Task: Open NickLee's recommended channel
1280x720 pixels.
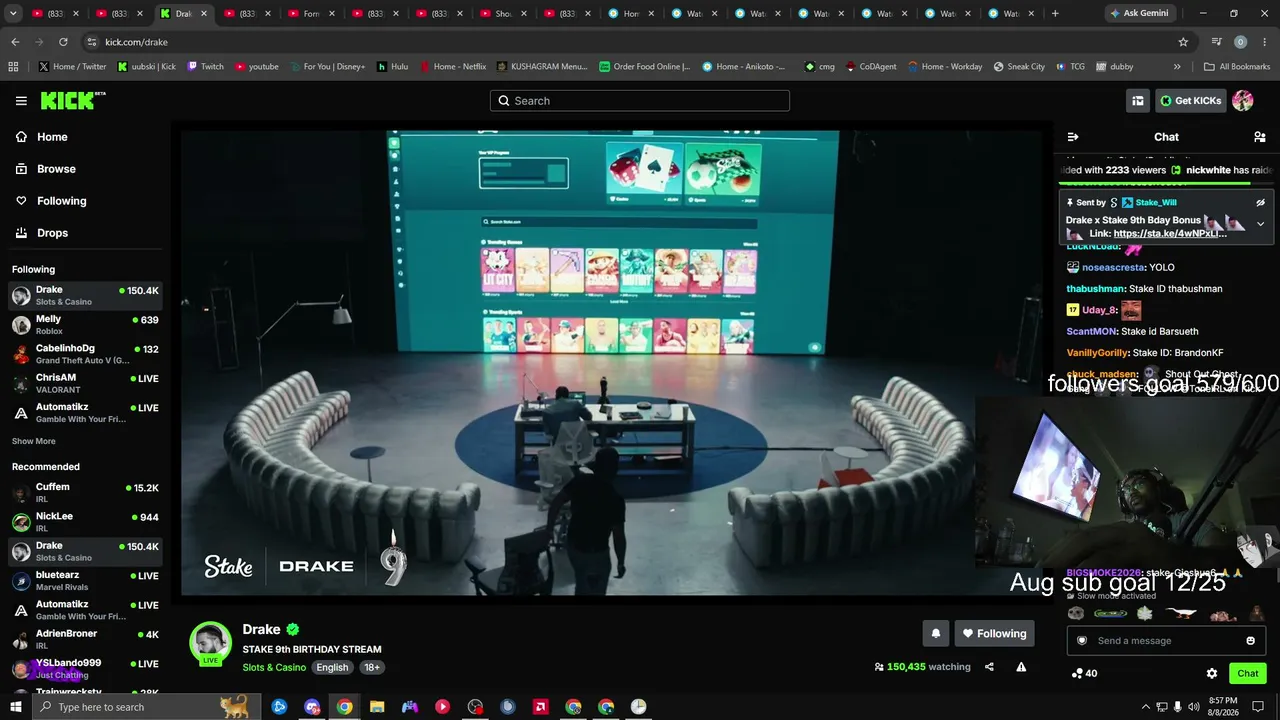Action: point(85,522)
